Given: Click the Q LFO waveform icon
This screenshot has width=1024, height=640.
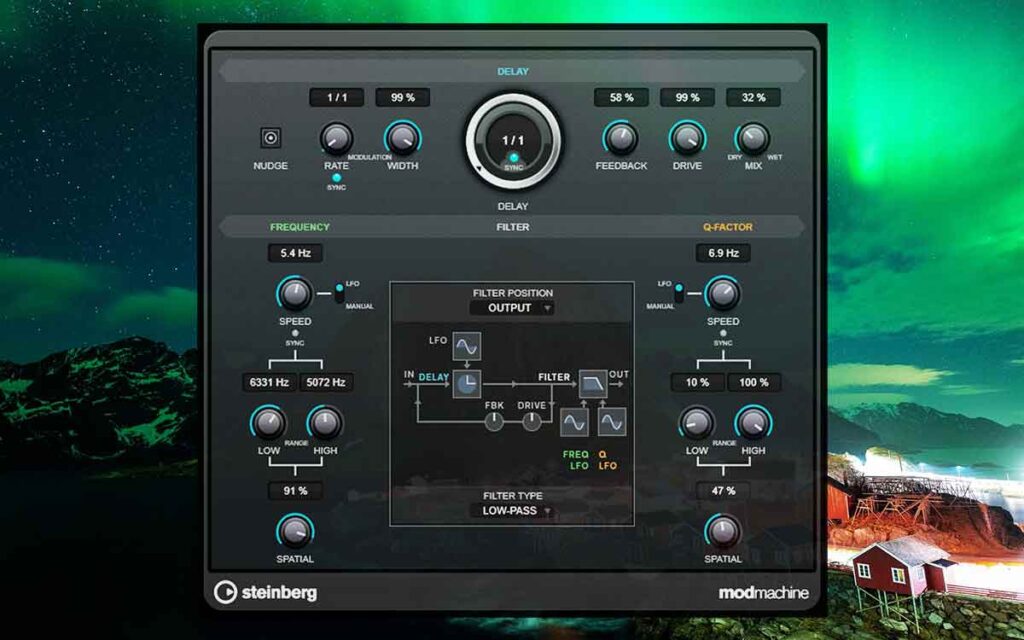Looking at the screenshot, I should coord(611,423).
